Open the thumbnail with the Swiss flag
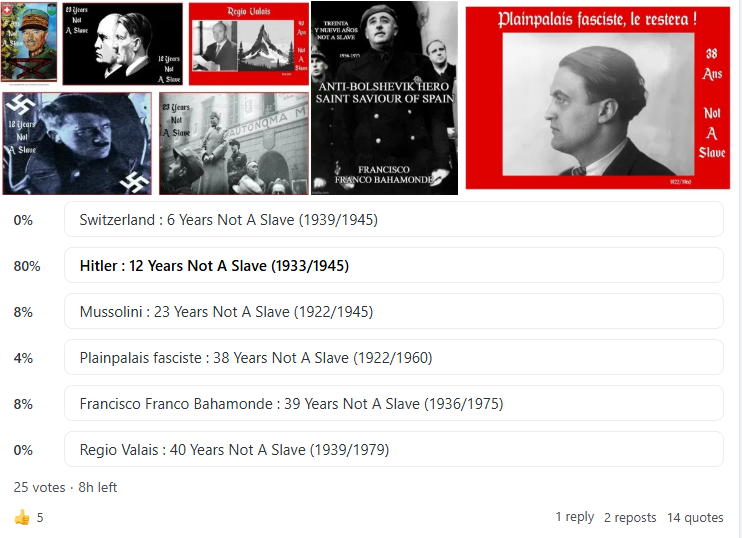Viewport: 742px width, 538px height. (29, 42)
